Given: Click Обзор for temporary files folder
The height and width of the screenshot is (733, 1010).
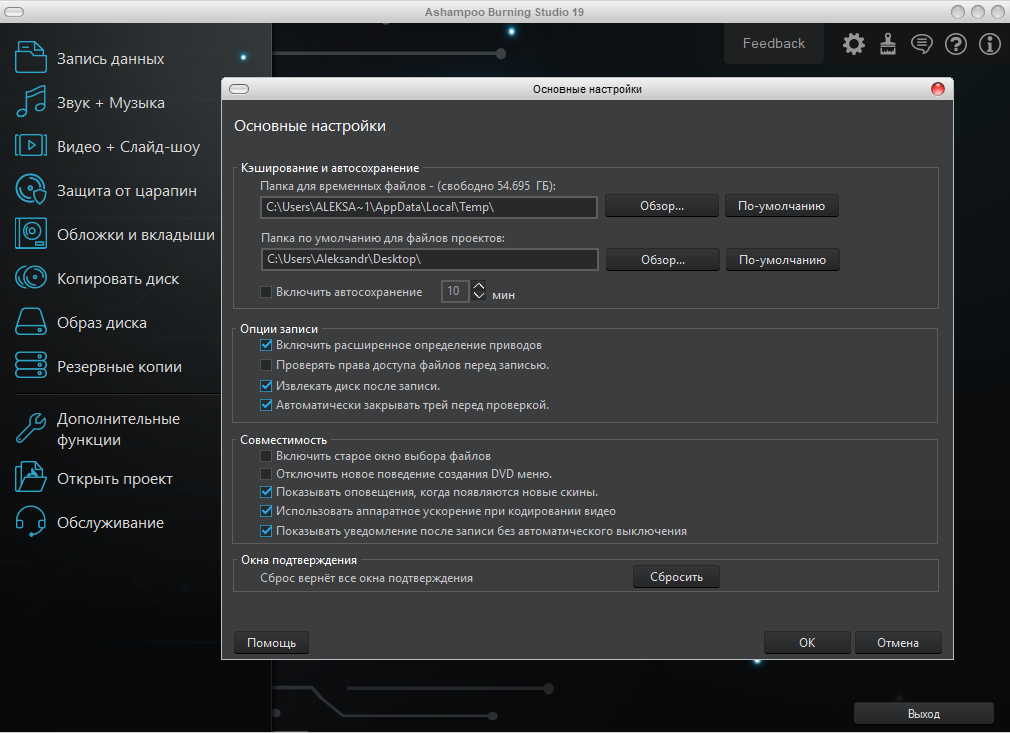Looking at the screenshot, I should (662, 206).
